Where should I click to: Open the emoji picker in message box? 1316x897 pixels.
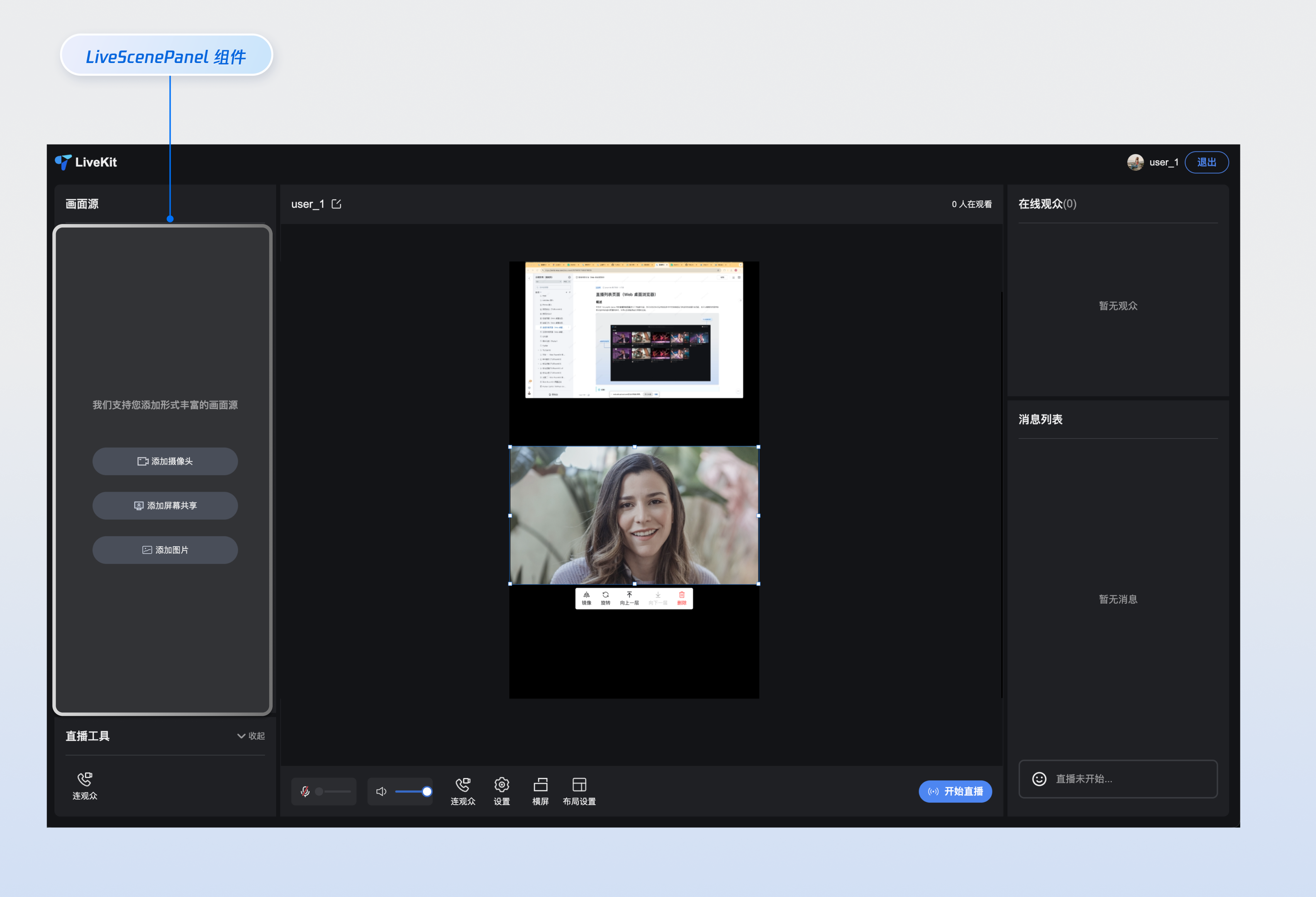pyautogui.click(x=1039, y=778)
